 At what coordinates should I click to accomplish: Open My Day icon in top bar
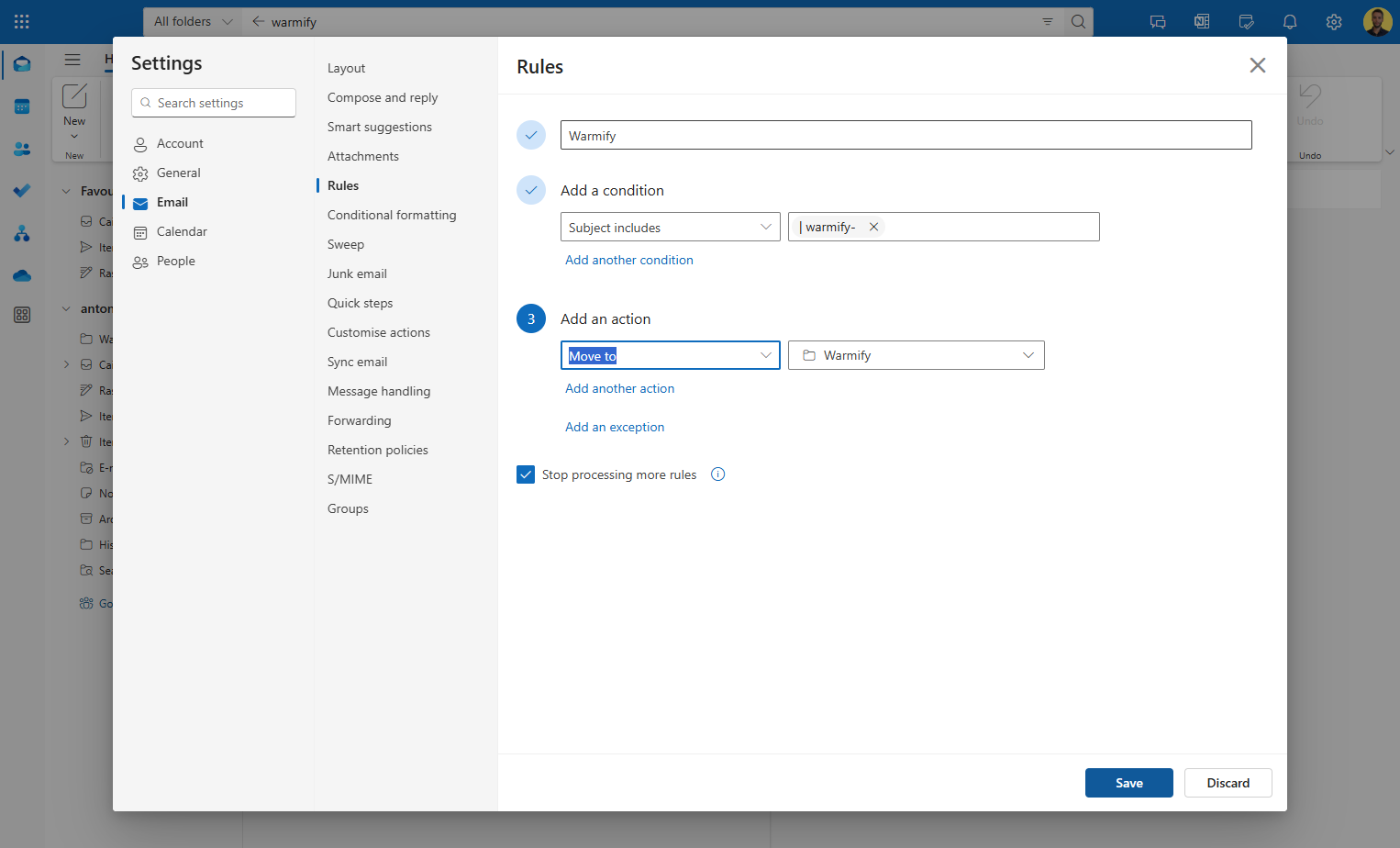click(1246, 22)
